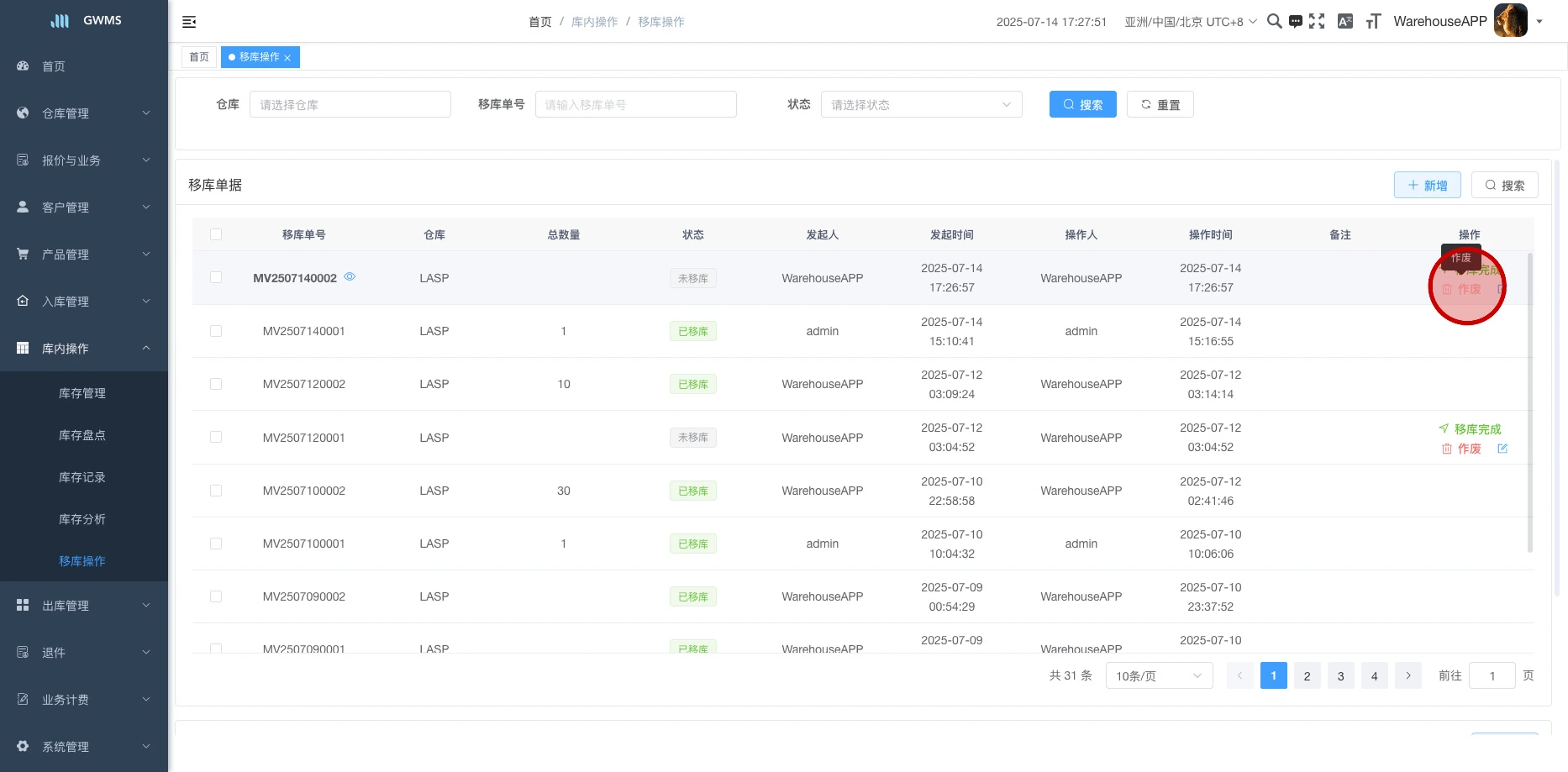Open 库存盘点 in the sidebar
Viewport: 1568px width, 772px height.
pyautogui.click(x=82, y=435)
